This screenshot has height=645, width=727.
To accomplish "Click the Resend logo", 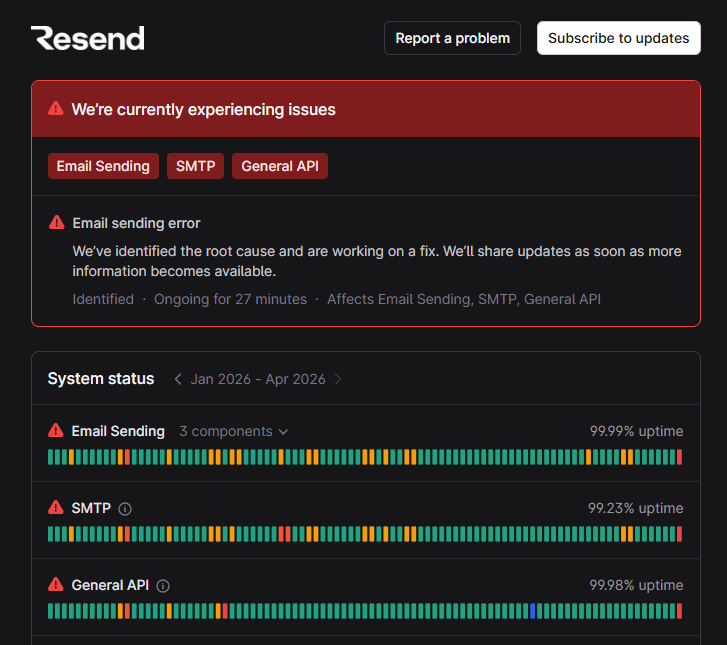I will coord(88,38).
